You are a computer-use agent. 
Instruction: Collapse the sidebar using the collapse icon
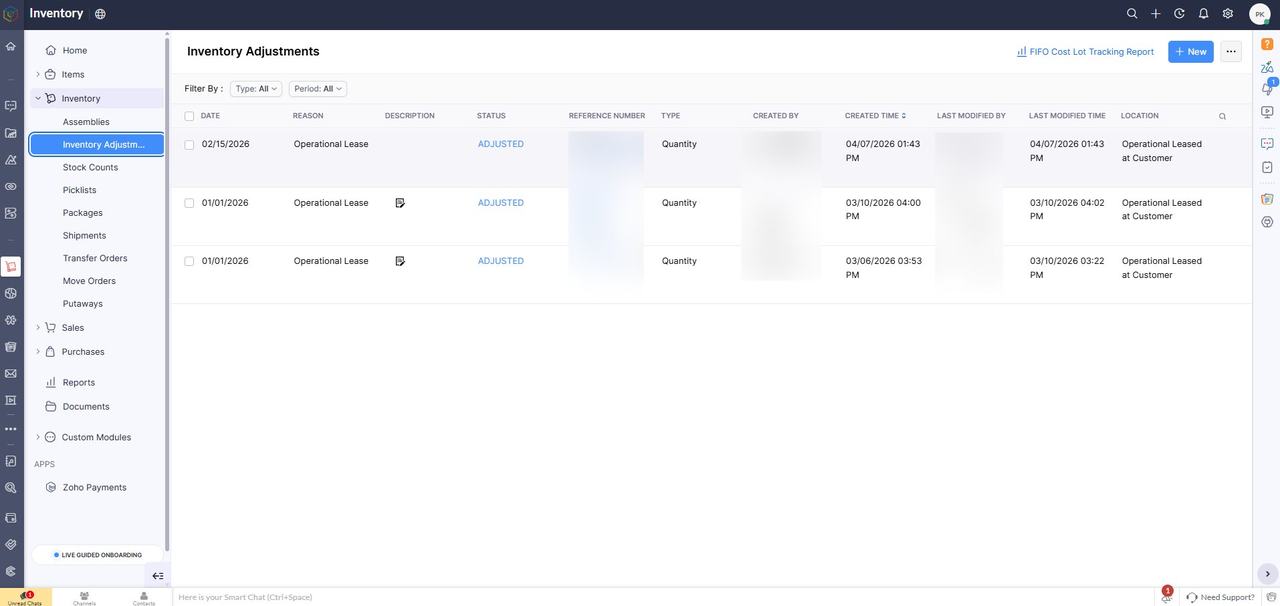pos(158,576)
